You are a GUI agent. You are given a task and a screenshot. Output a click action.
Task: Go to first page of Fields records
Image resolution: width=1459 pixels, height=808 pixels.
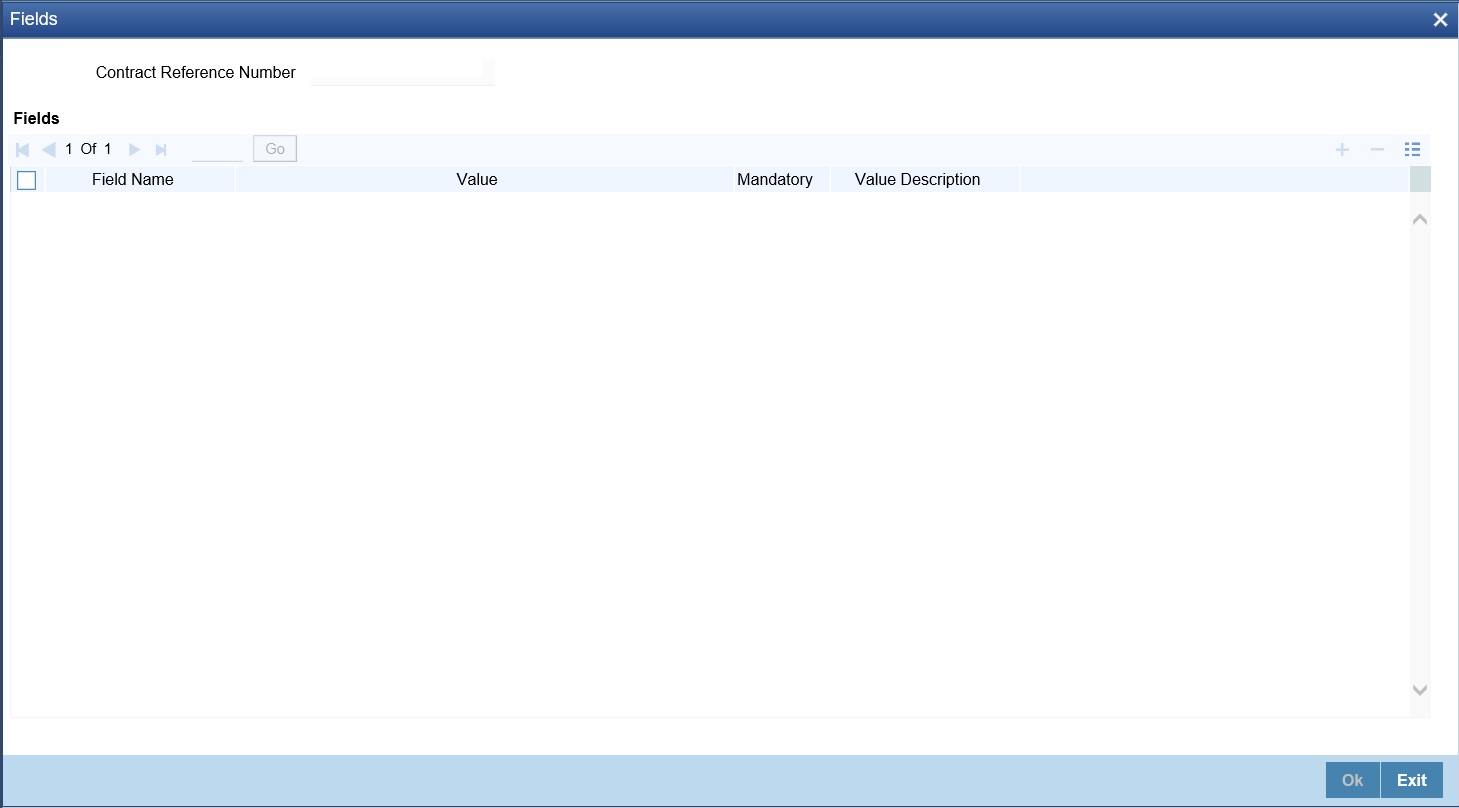(x=23, y=149)
